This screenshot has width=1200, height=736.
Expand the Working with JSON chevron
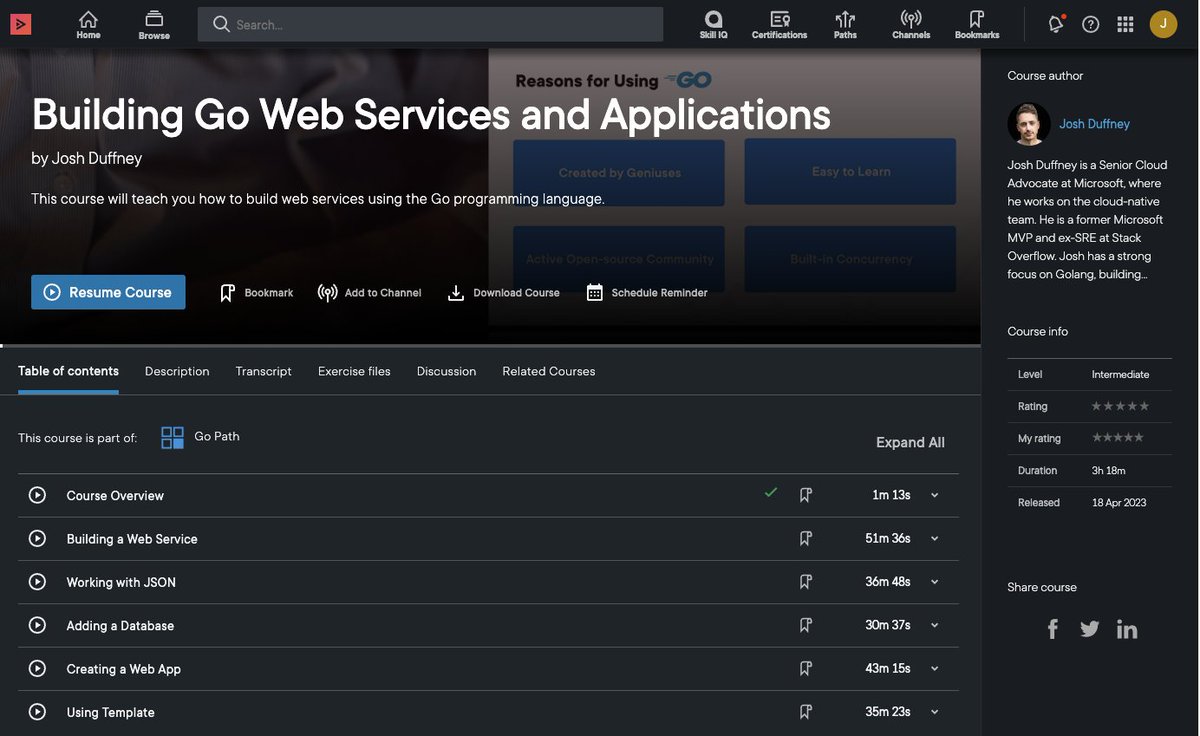[x=935, y=582]
